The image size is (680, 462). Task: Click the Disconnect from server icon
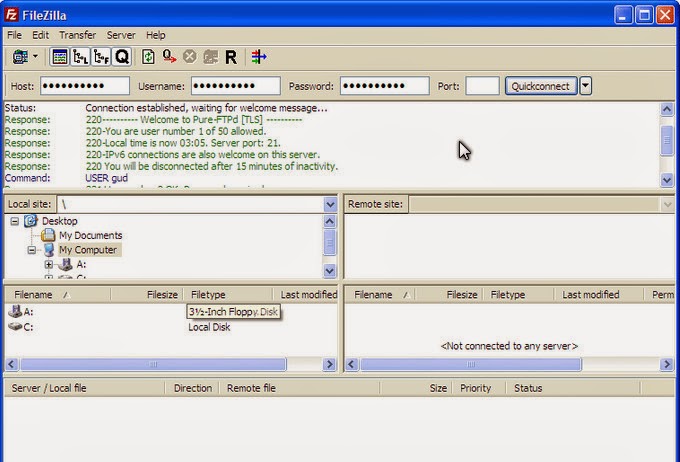point(211,57)
